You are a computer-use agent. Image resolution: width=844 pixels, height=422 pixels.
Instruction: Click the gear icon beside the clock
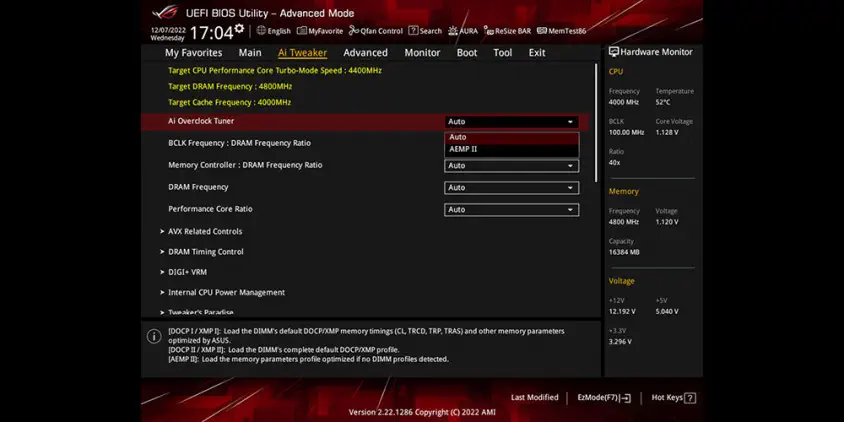pos(239,29)
